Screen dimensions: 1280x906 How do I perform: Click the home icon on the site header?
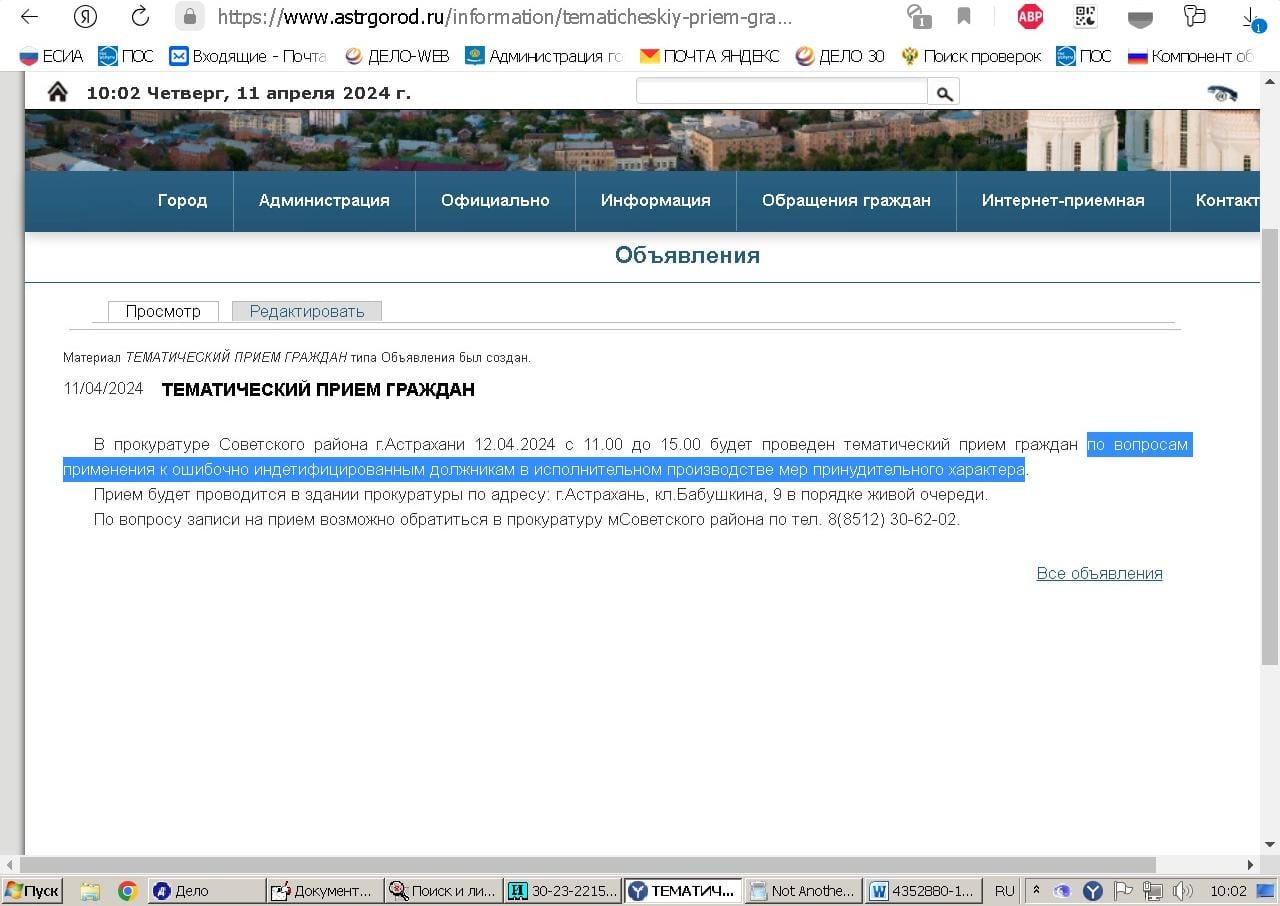[x=58, y=93]
